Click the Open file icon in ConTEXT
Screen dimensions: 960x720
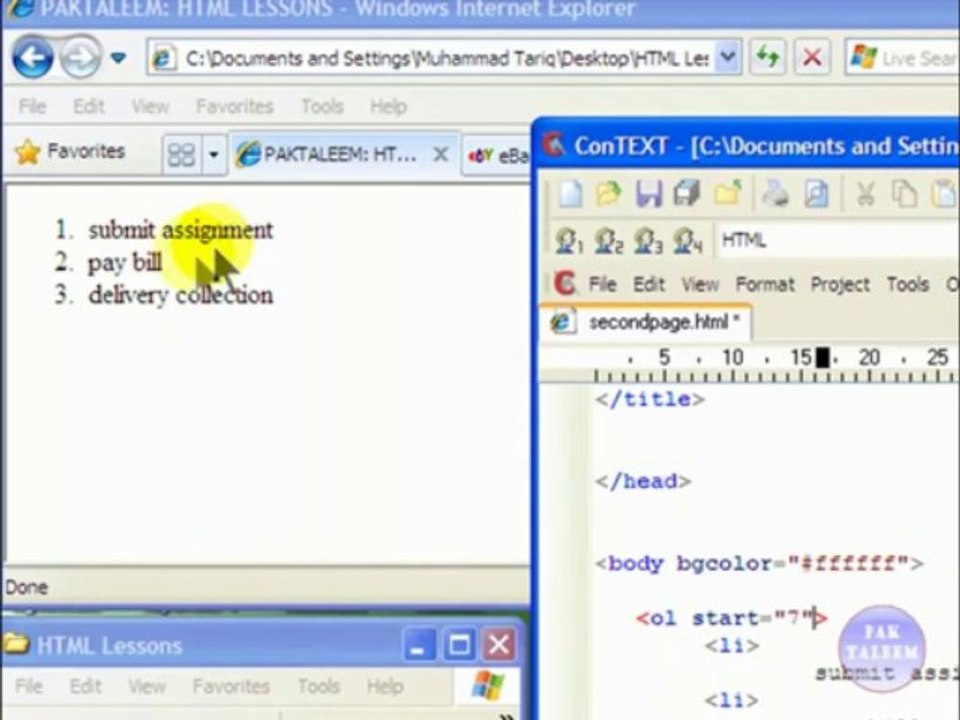click(x=609, y=194)
